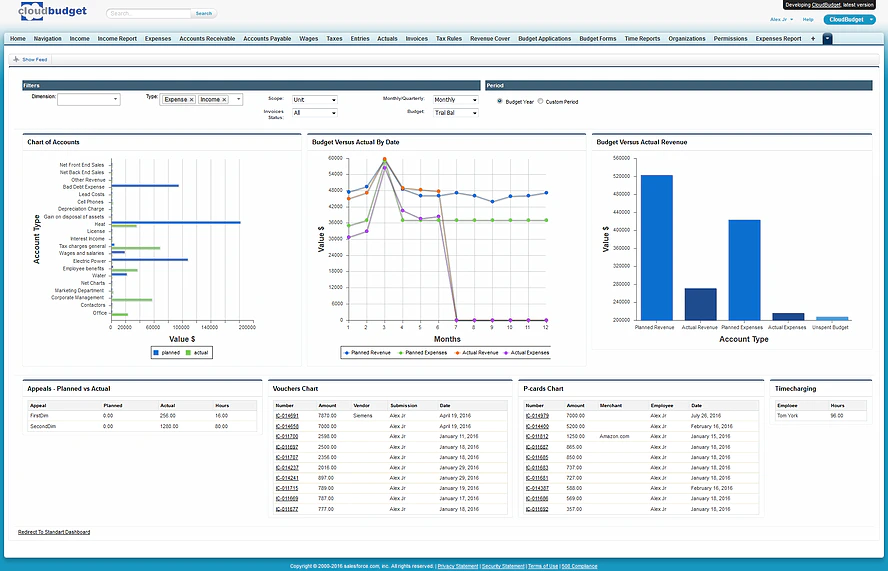Click the green actual legend swatch

pyautogui.click(x=189, y=352)
